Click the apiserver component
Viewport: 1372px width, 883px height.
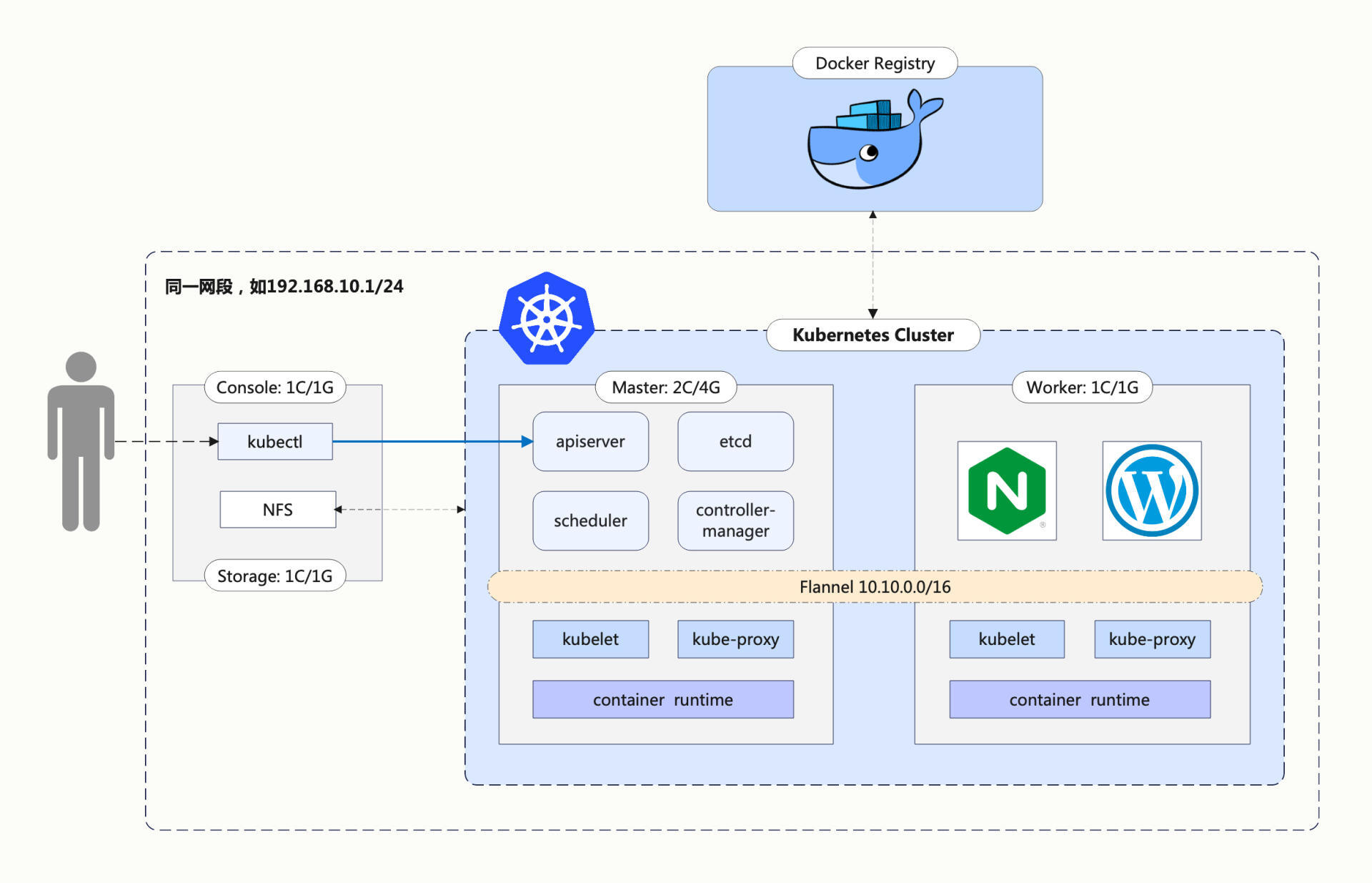pos(590,441)
